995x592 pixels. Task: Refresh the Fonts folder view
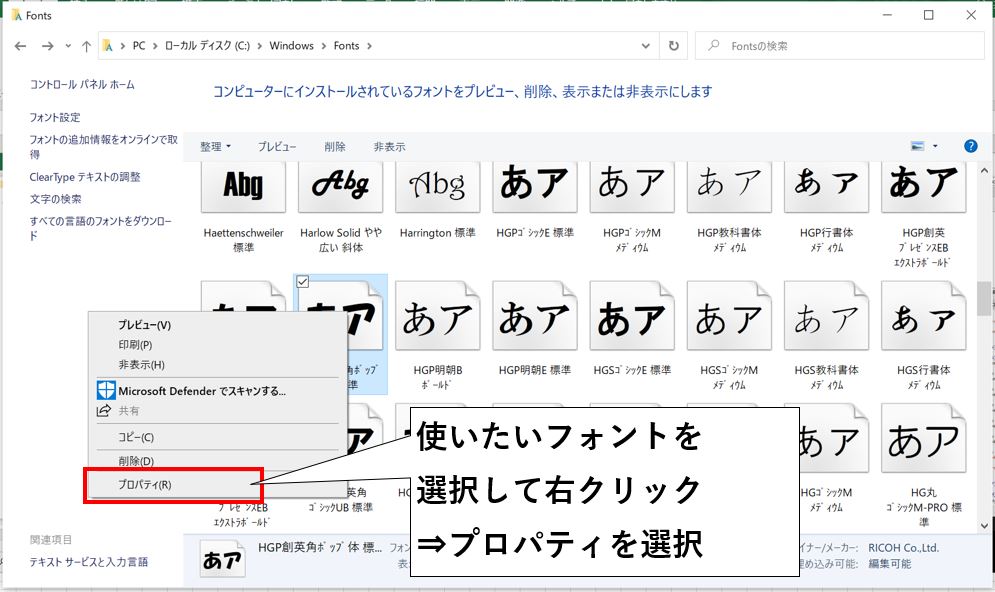click(x=674, y=46)
